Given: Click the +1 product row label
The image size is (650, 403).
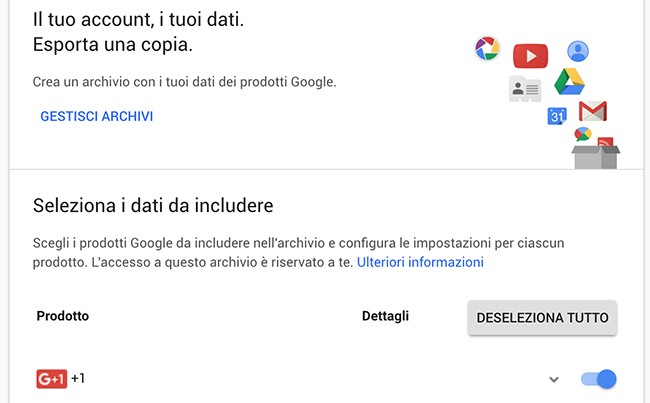Looking at the screenshot, I should (78, 379).
